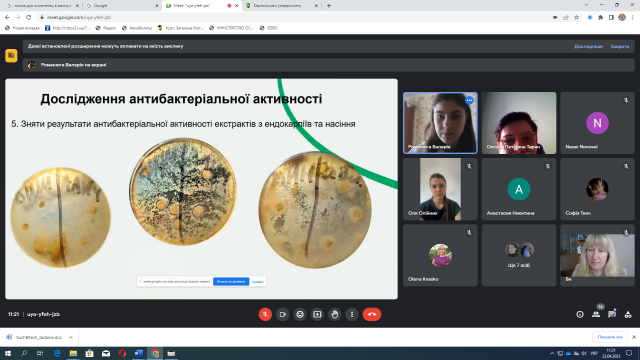Open the meeting details info icon
640x360 pixels.
pos(580,314)
